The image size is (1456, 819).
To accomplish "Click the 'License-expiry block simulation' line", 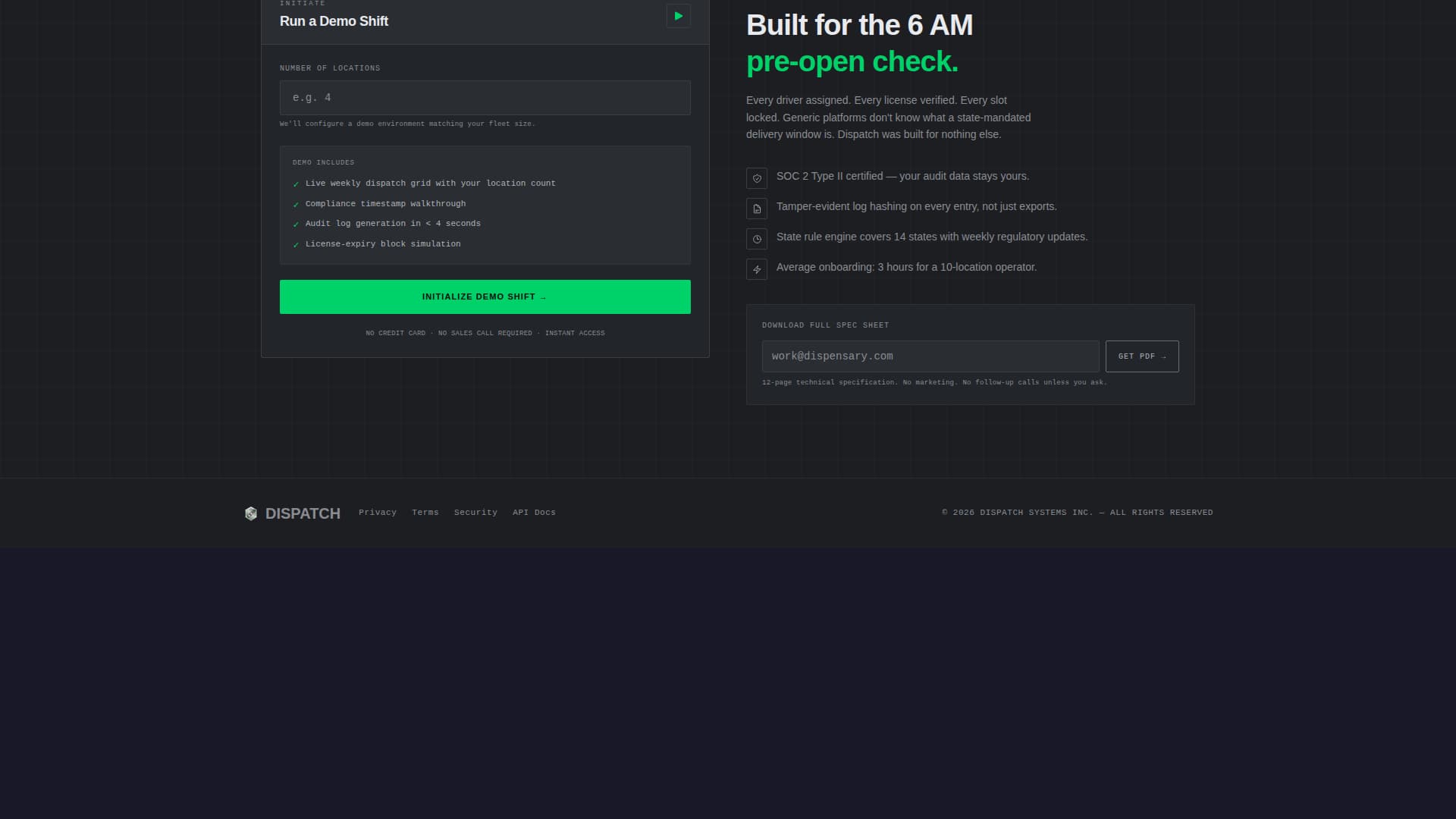I will coord(383,244).
